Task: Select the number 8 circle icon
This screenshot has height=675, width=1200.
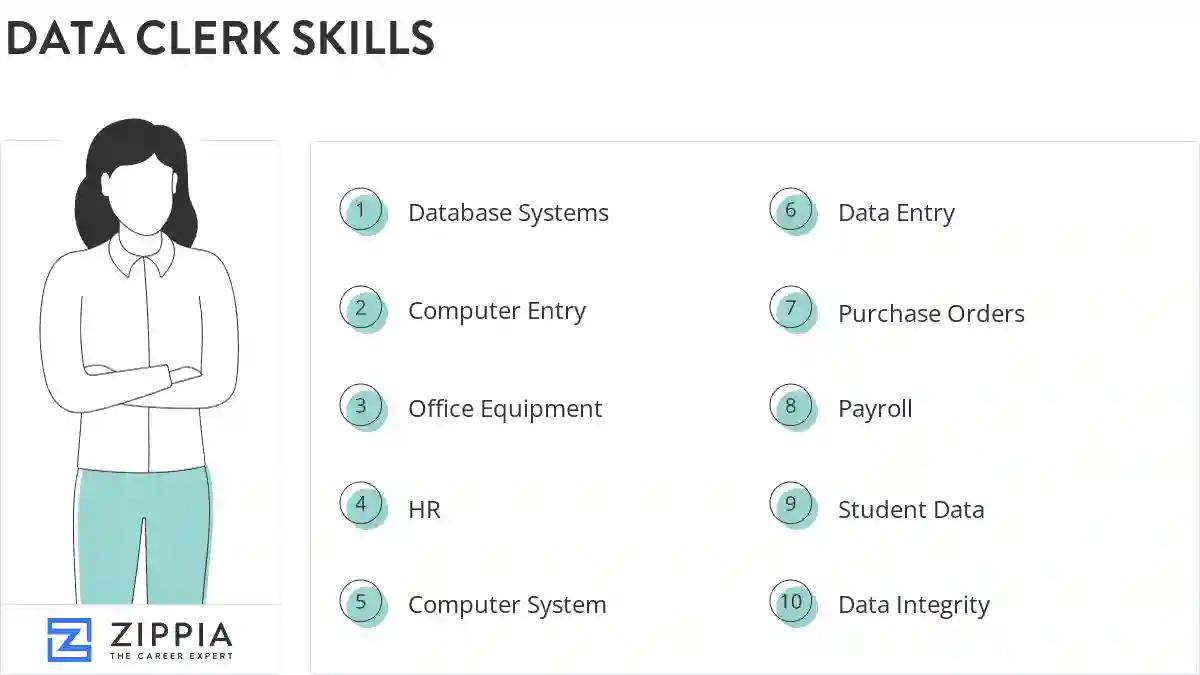Action: click(791, 407)
